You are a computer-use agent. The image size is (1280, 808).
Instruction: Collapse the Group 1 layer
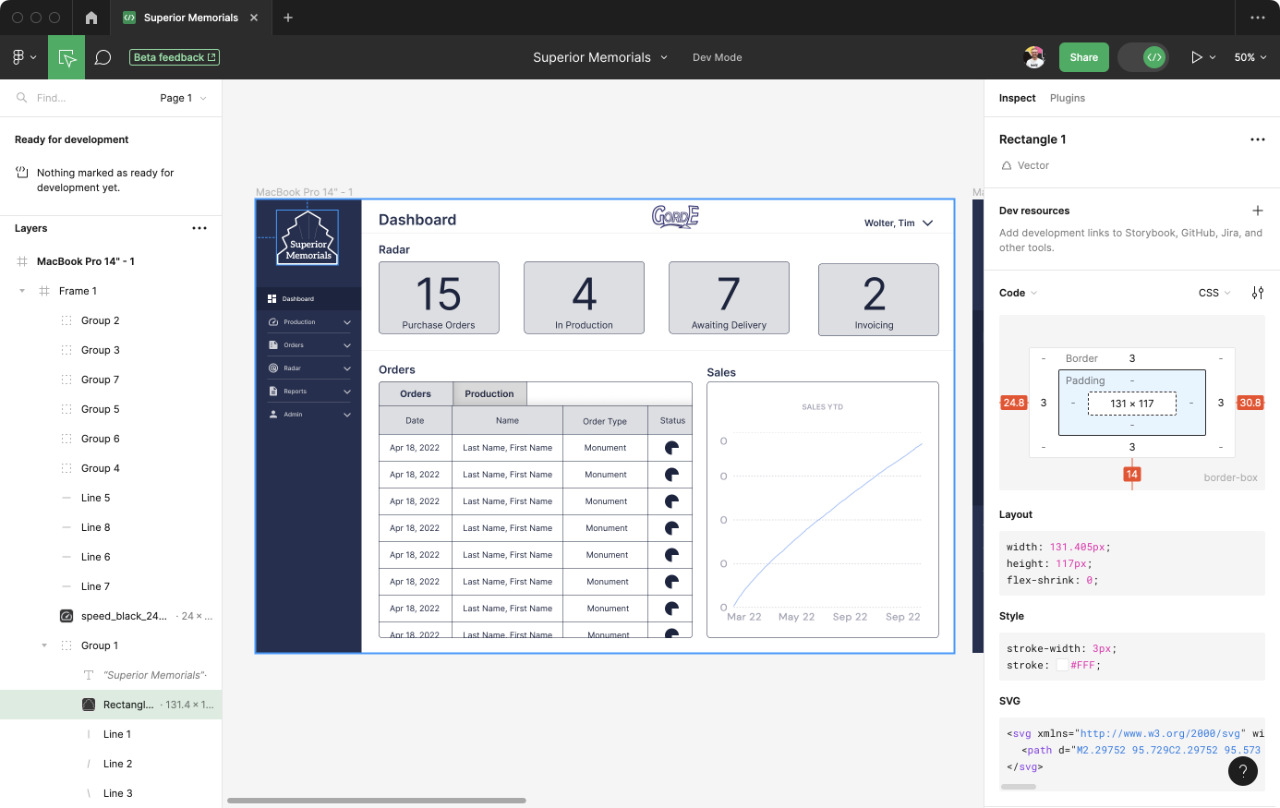point(44,646)
